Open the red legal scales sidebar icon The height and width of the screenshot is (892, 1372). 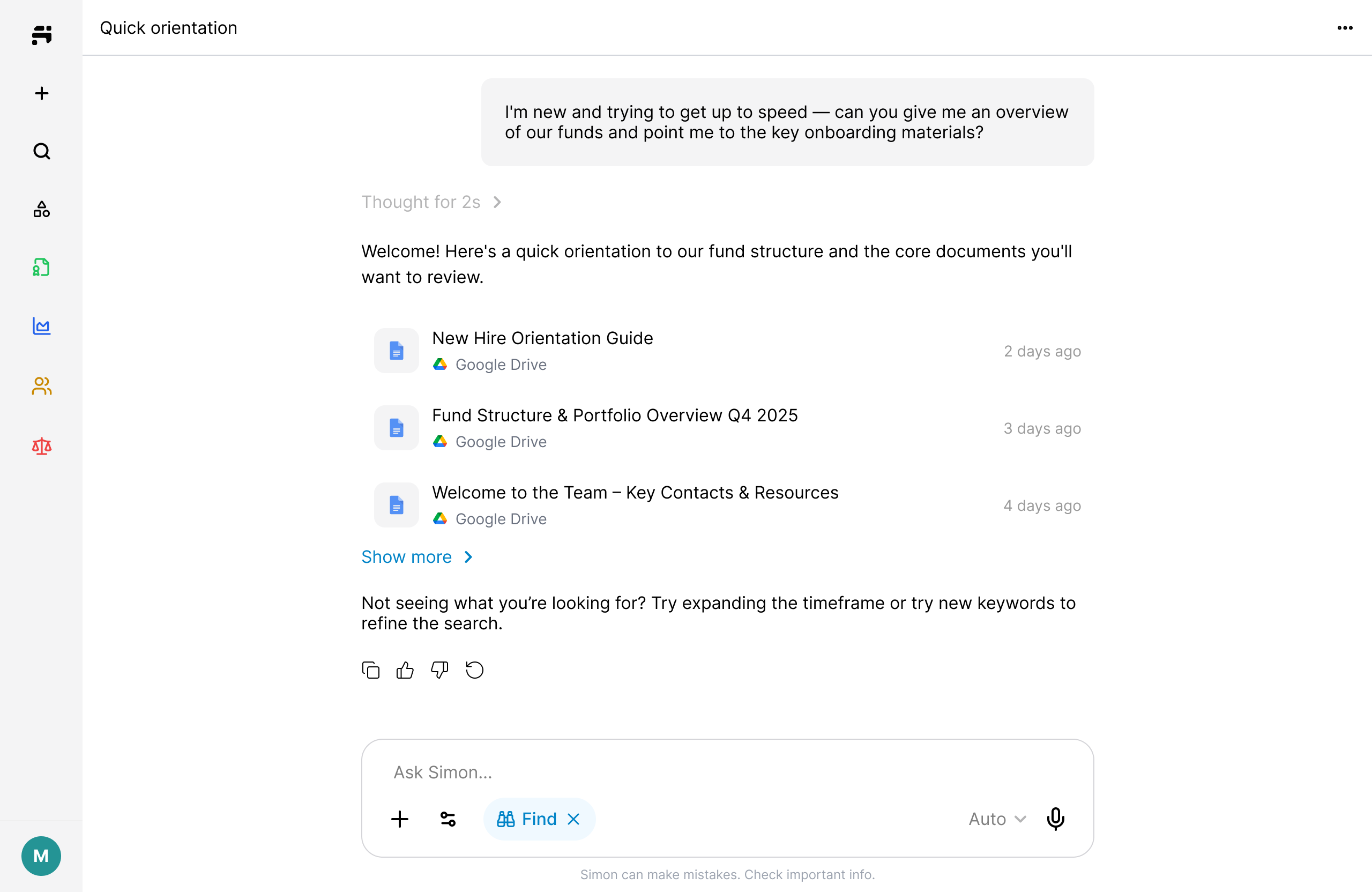41,445
